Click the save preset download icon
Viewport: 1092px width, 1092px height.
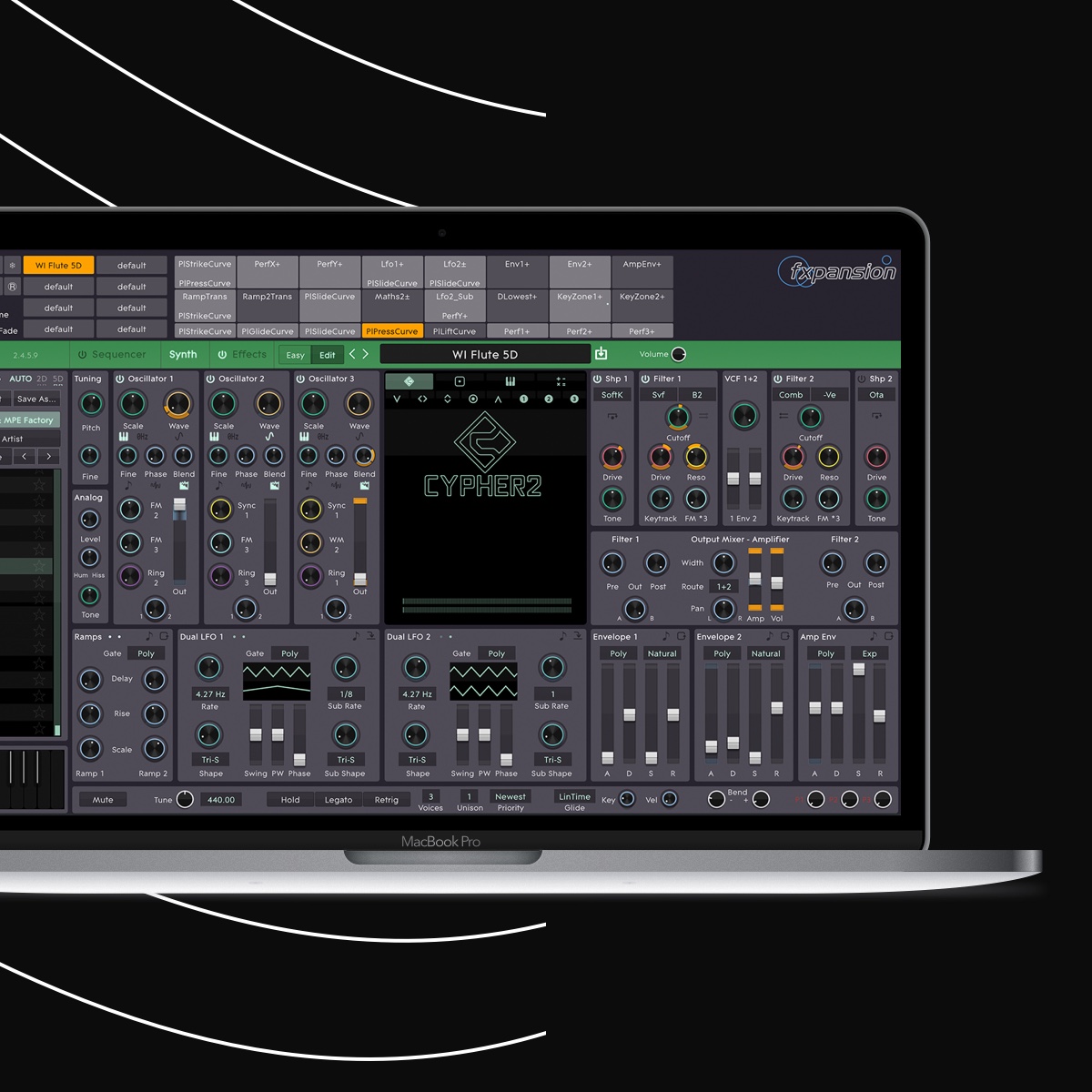pyautogui.click(x=601, y=354)
